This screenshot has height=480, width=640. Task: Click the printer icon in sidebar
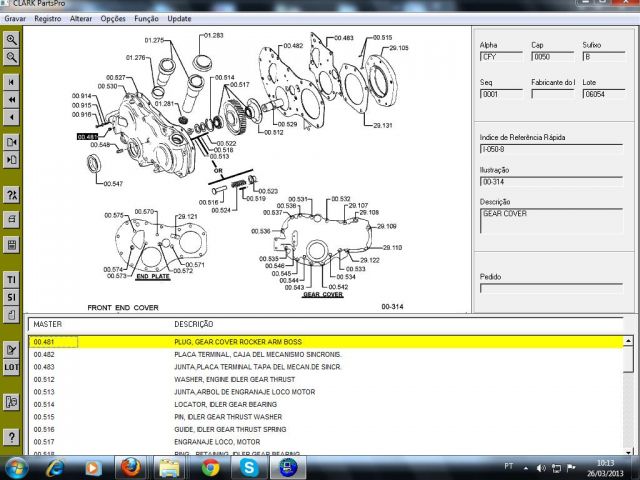(x=11, y=219)
